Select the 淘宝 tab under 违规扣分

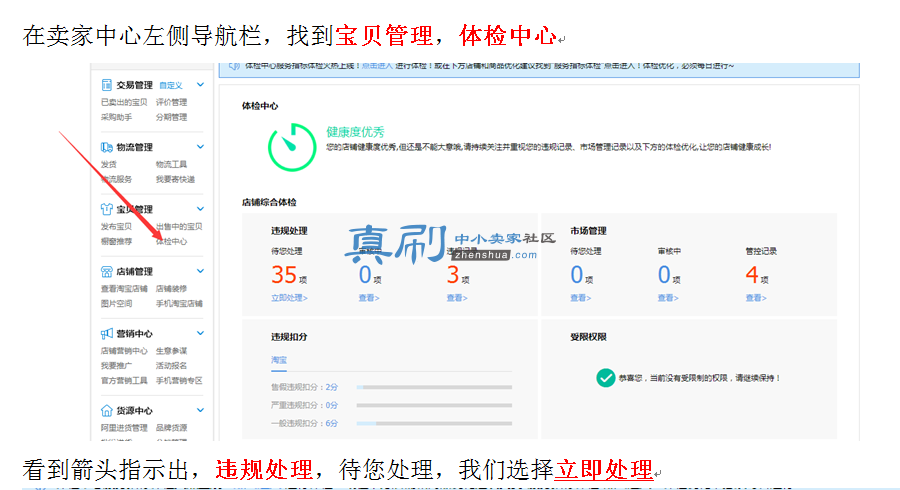[279, 360]
